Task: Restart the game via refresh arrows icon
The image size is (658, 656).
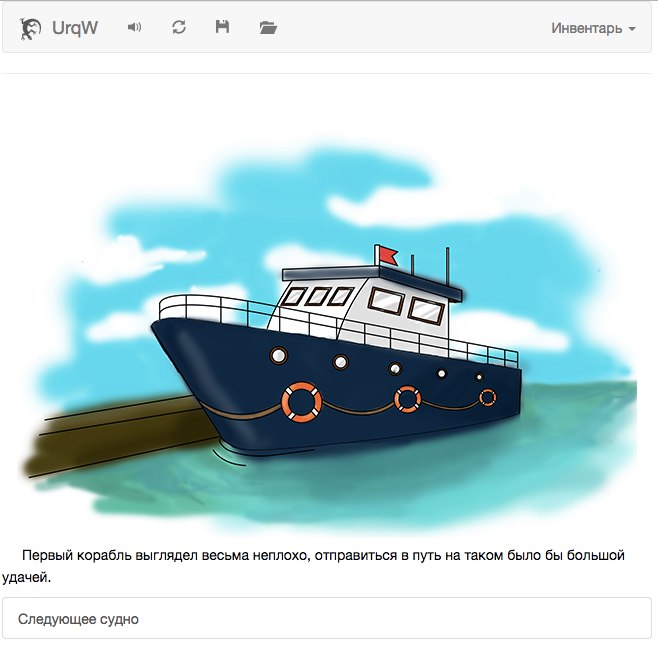Action: [179, 28]
